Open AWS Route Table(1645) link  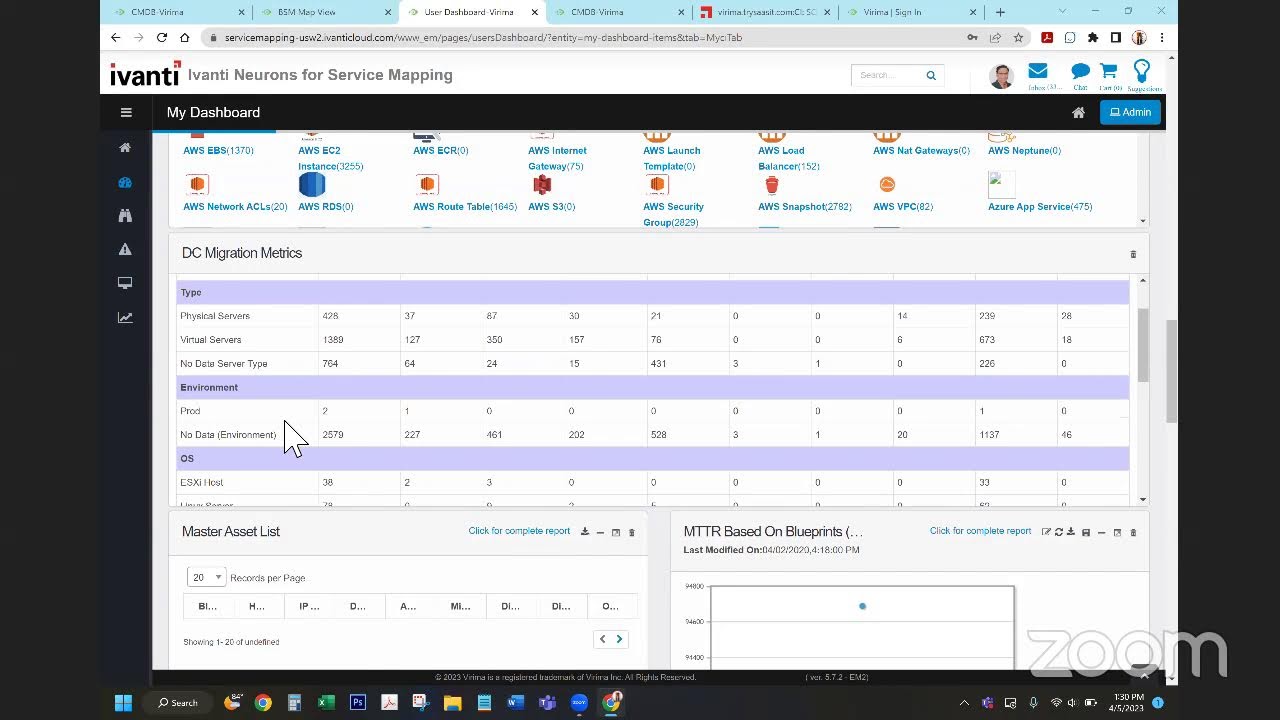(x=465, y=207)
